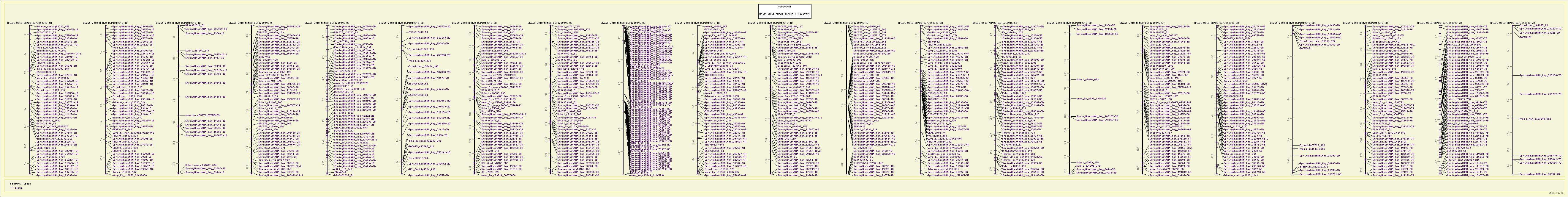Click the Wheat-2018-NAM28-BxPI210945_4A map title
This screenshot has width=1568, height=197.
pos(697,22)
